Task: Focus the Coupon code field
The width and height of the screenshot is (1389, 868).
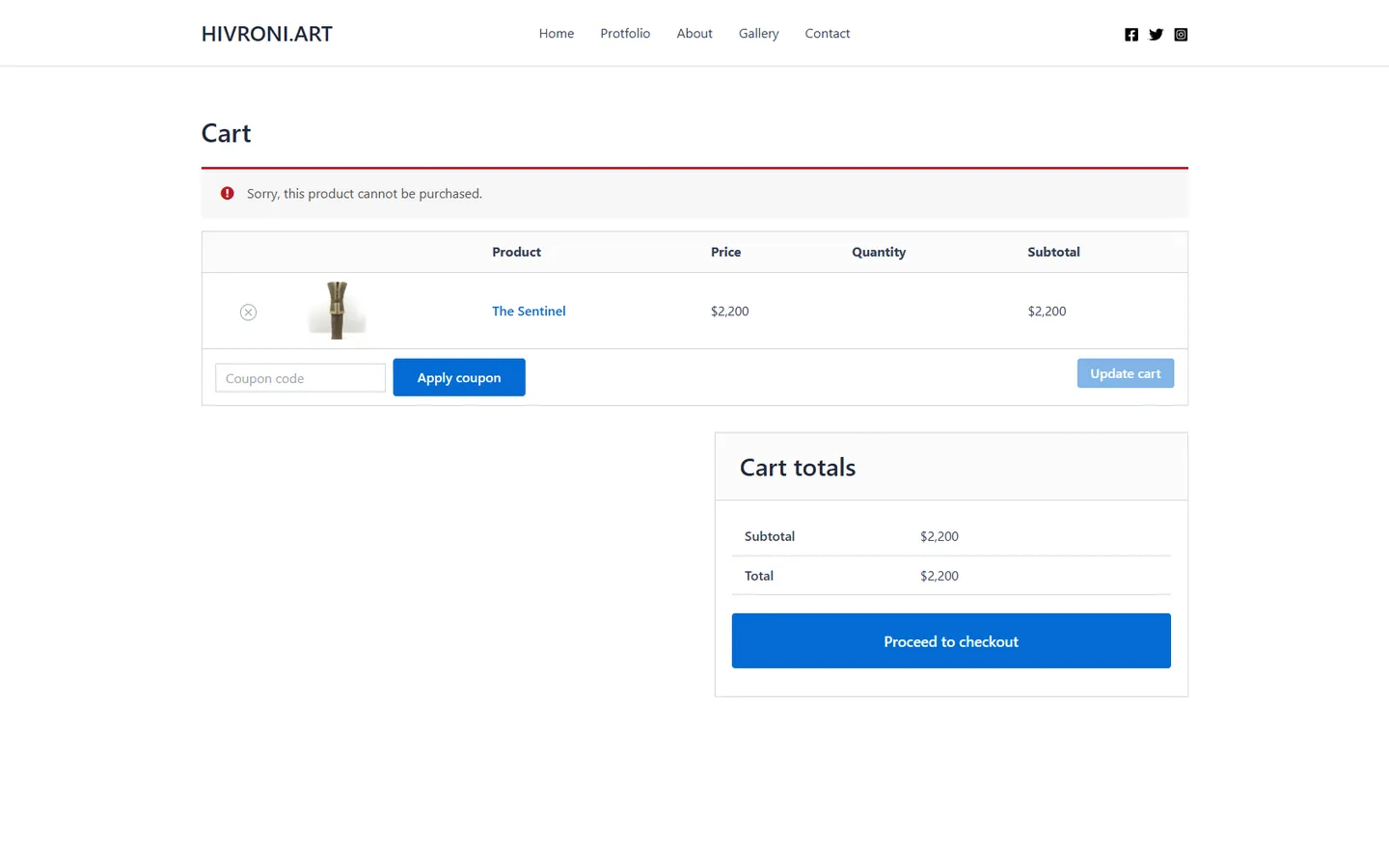Action: pyautogui.click(x=300, y=378)
